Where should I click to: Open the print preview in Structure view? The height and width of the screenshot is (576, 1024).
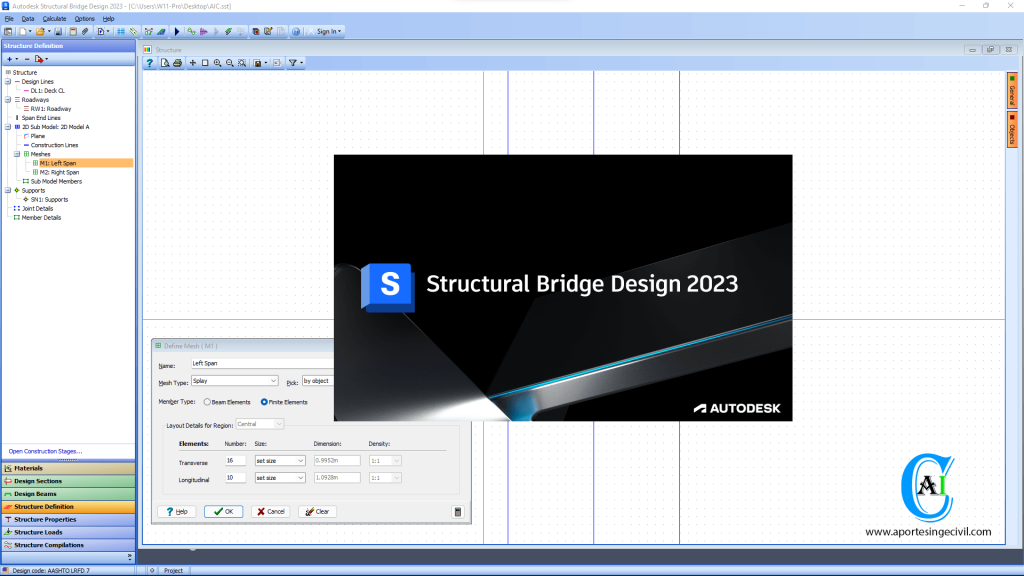tap(164, 63)
